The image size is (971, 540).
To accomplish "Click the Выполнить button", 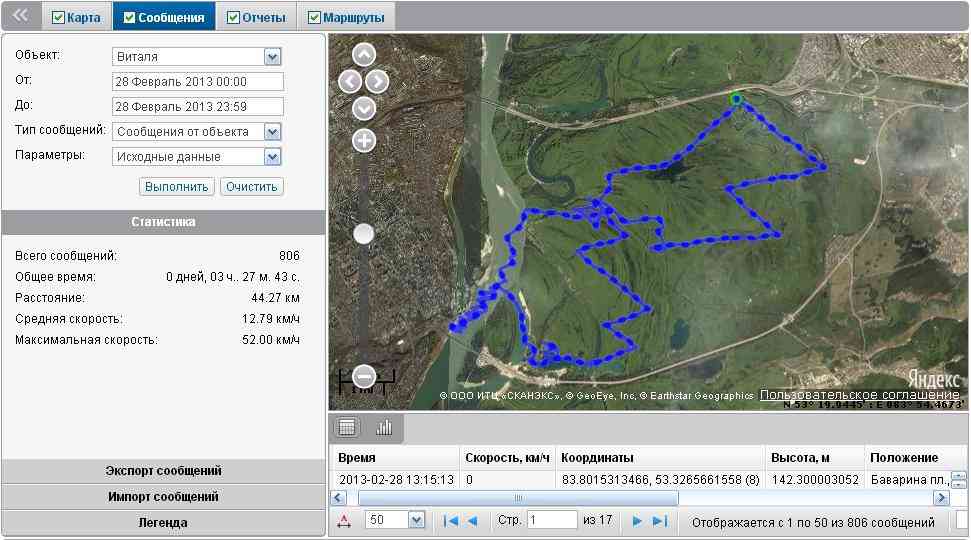I will (177, 187).
